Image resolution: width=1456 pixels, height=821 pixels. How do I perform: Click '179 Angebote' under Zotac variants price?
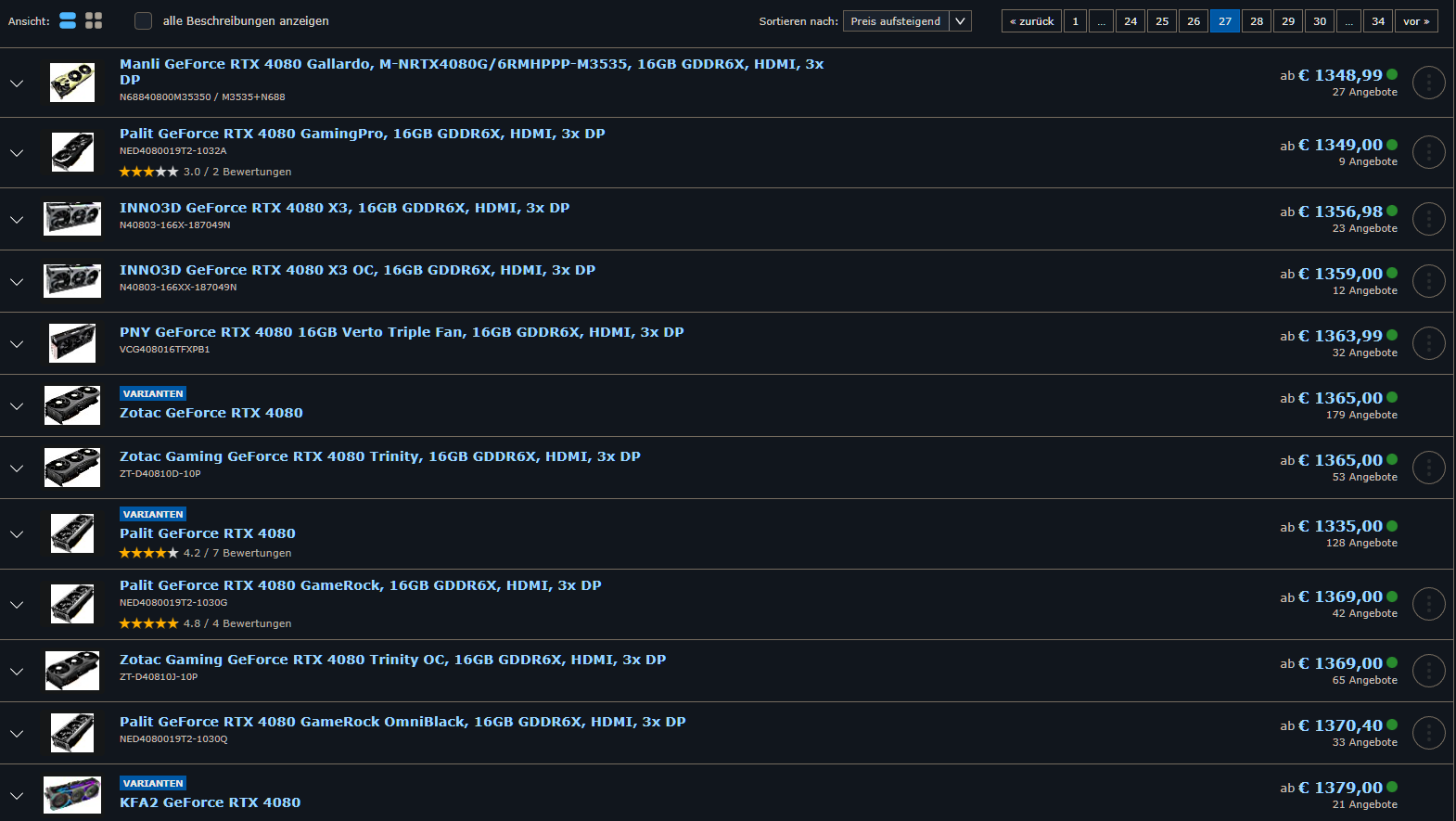click(1361, 415)
